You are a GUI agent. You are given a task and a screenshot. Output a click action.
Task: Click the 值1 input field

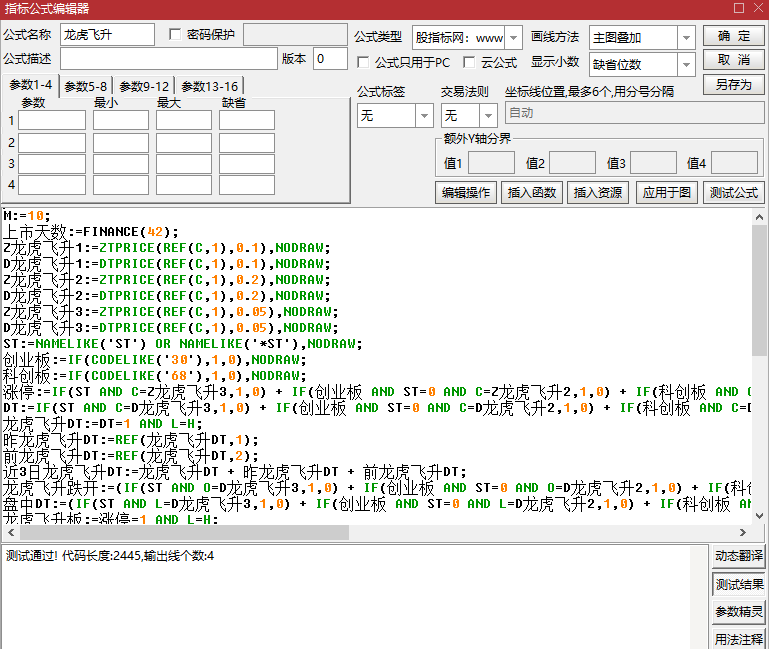coord(491,163)
